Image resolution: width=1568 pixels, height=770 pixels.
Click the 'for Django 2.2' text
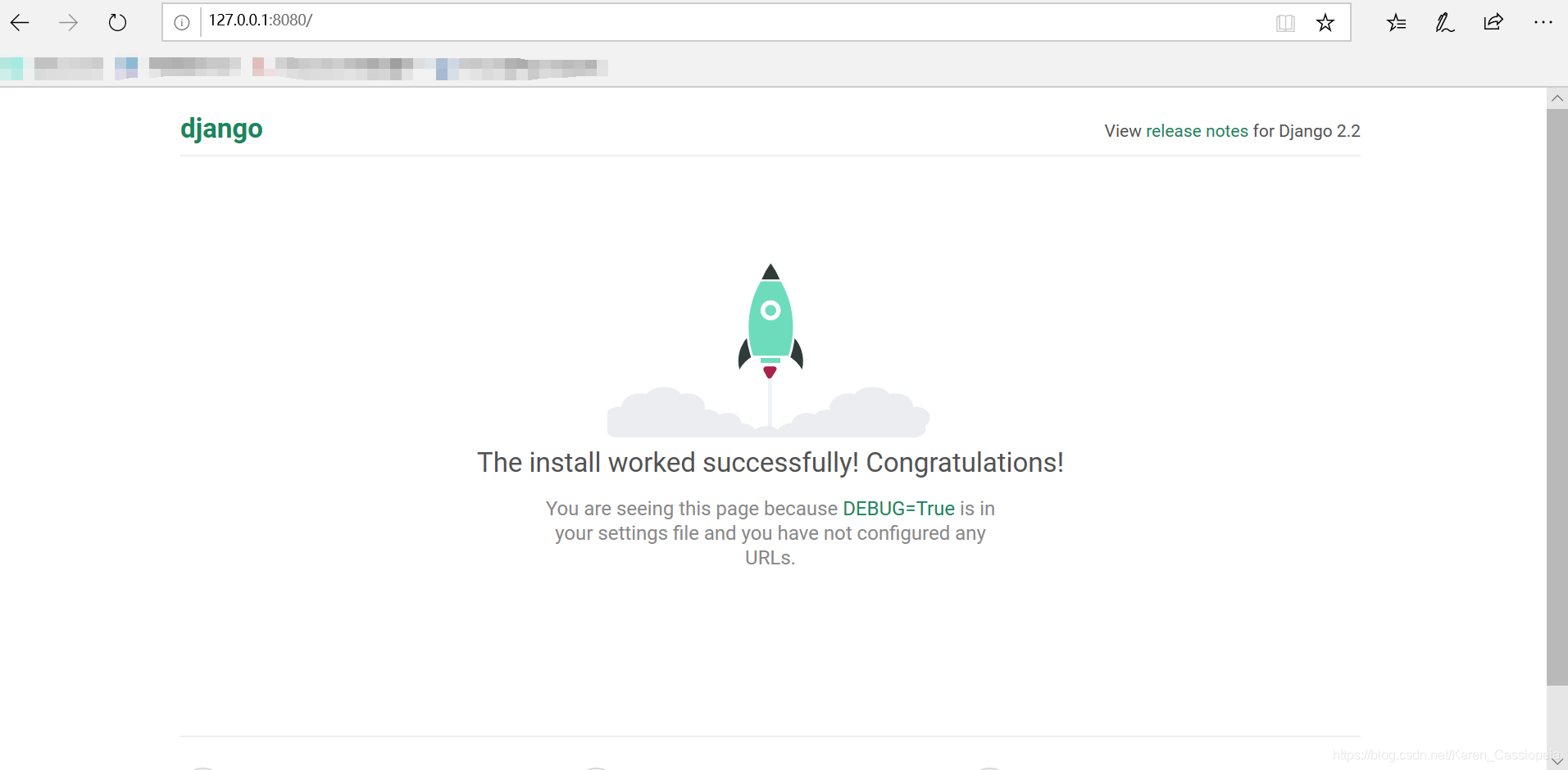(x=1307, y=131)
